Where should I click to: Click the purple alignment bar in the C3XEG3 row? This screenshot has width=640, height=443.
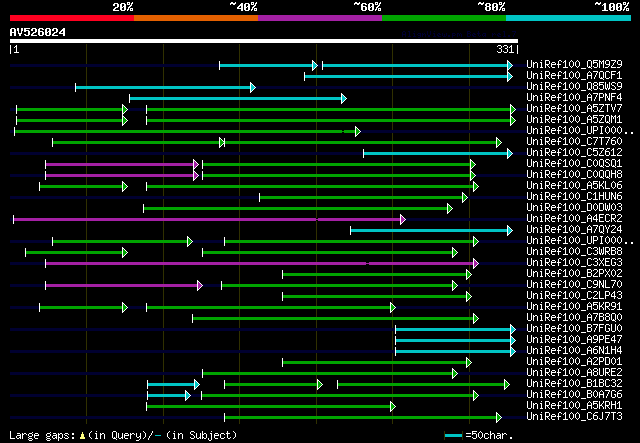(x=262, y=264)
